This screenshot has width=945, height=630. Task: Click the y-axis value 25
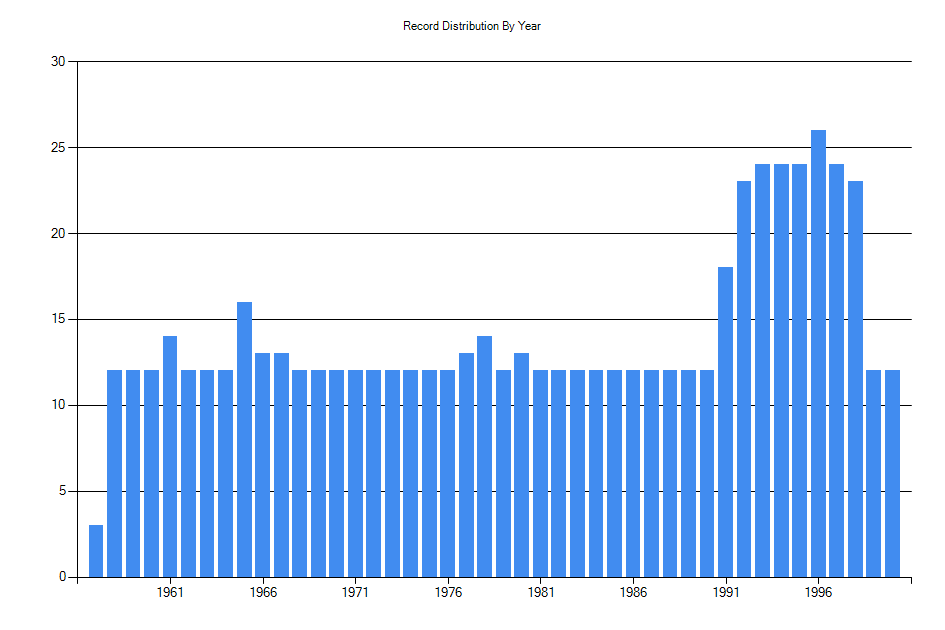coord(58,146)
